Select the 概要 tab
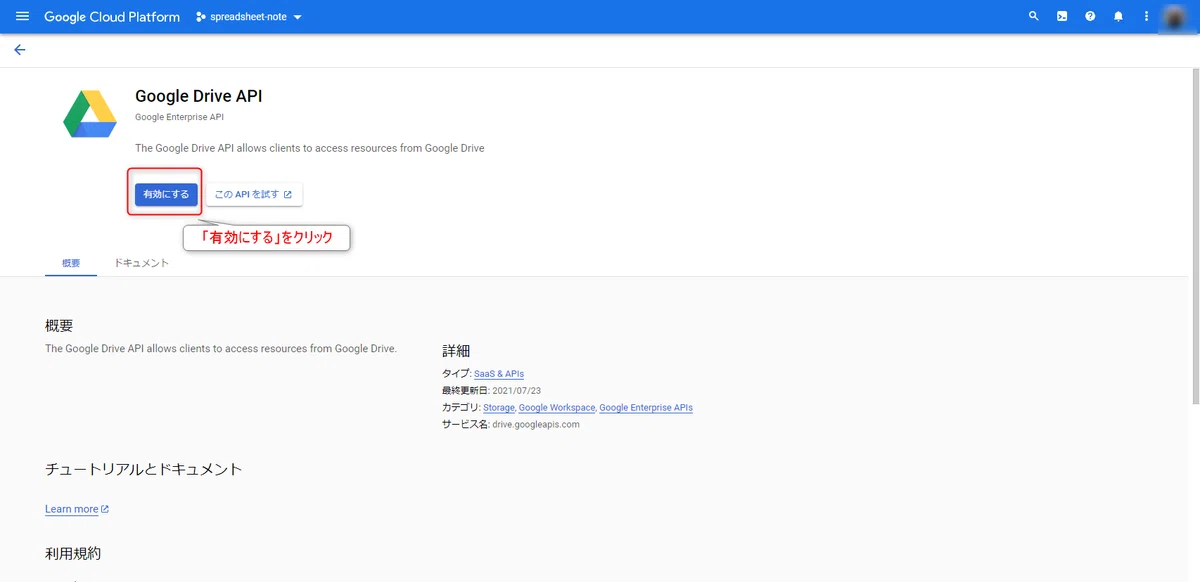 (x=71, y=263)
